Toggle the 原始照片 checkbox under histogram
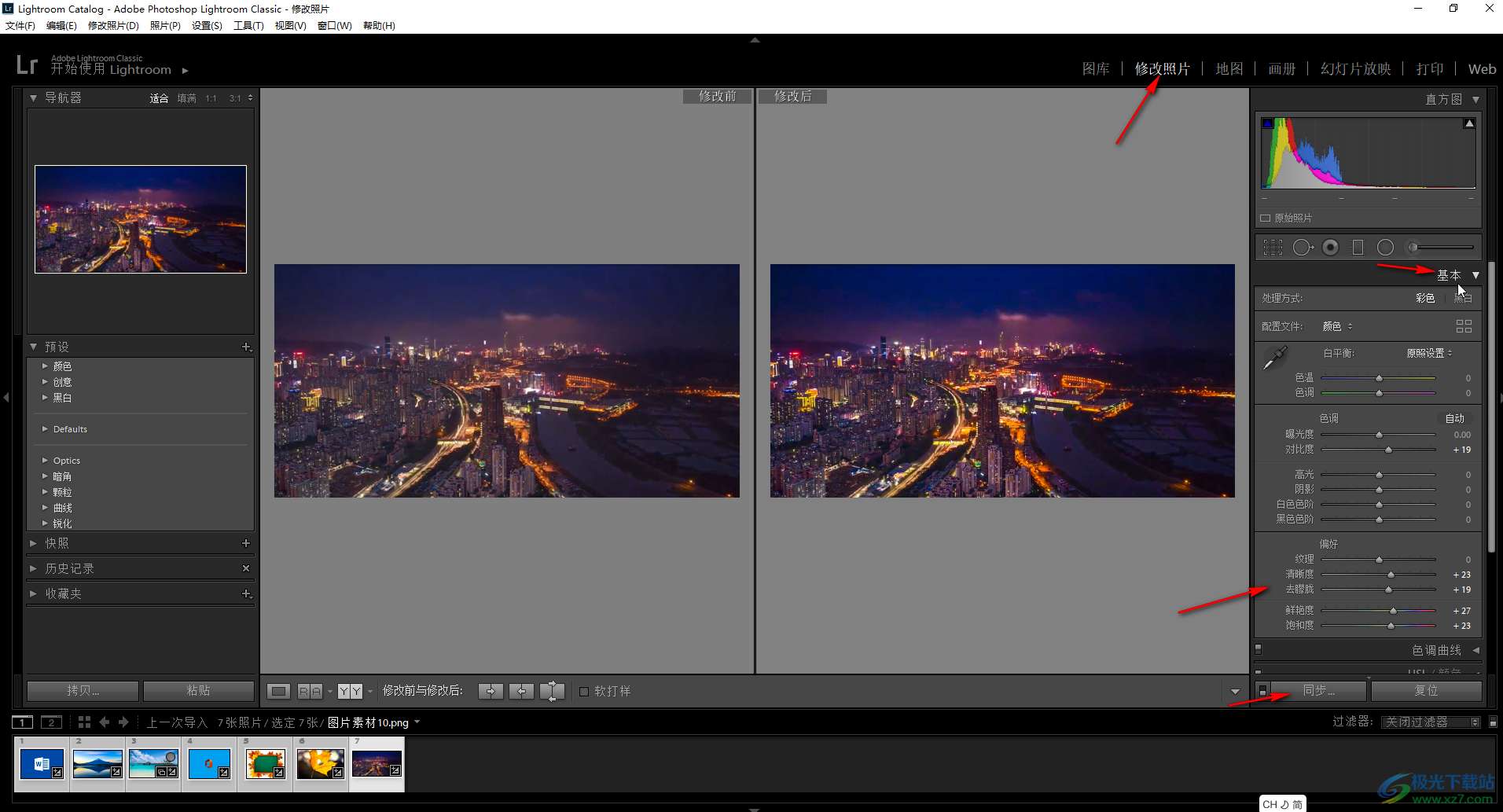The image size is (1503, 812). tap(1266, 219)
